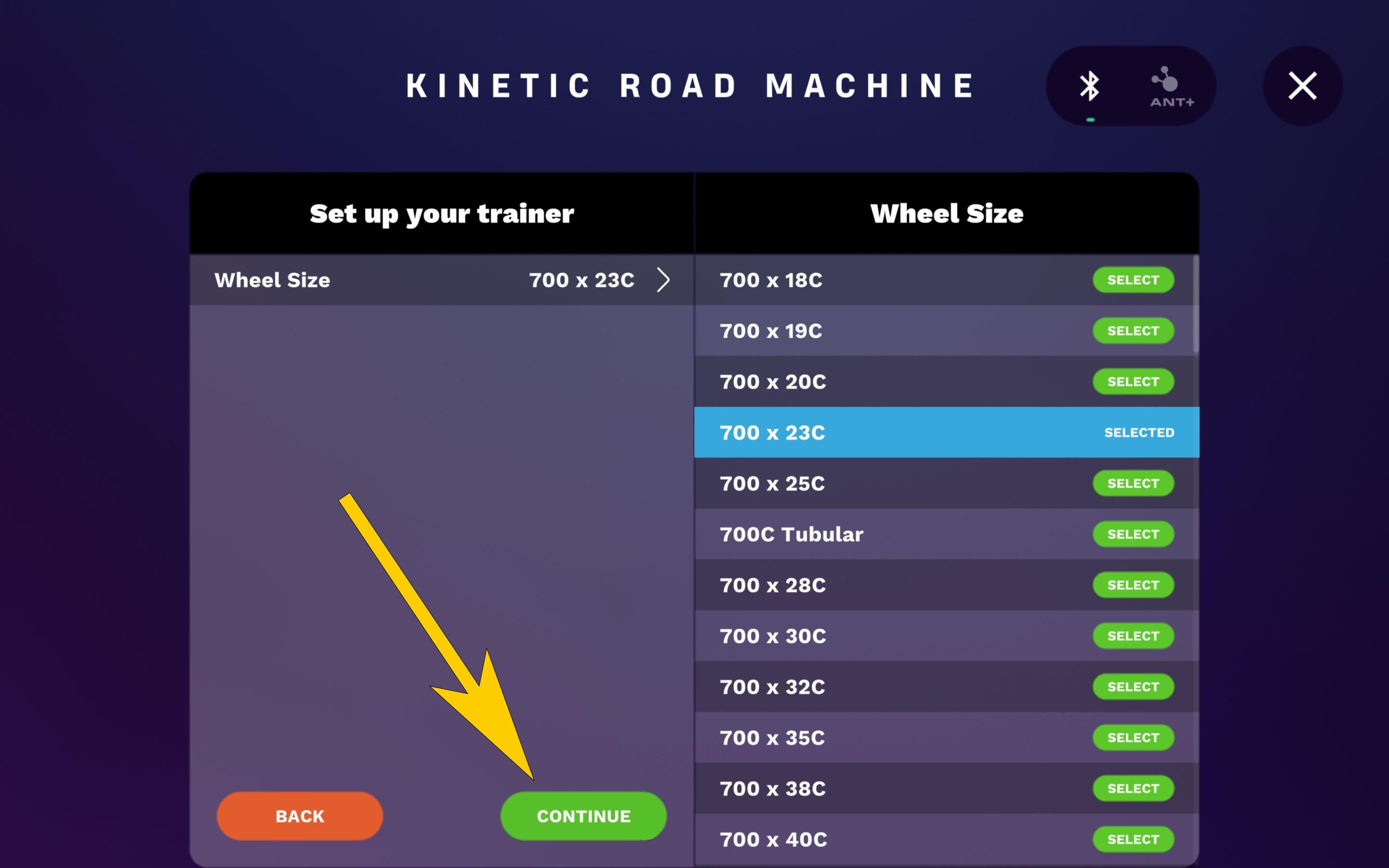Choose 700 x 20C via its SELECT button
1389x868 pixels.
pos(1132,382)
